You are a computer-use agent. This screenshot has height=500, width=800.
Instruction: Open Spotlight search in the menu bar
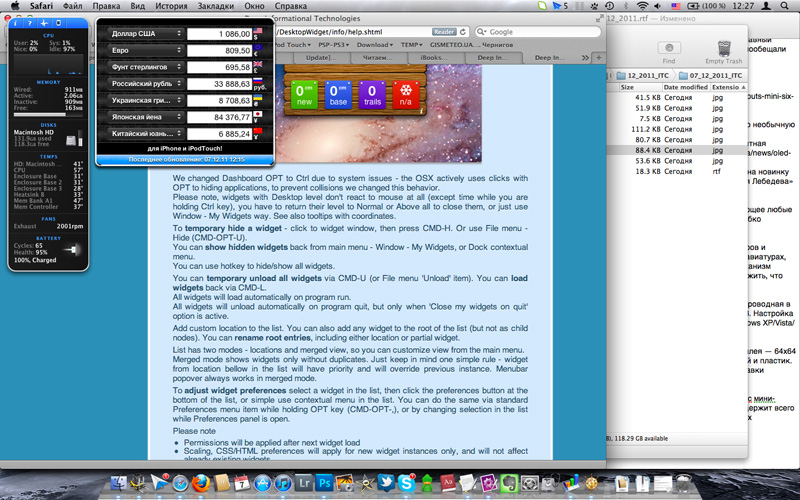784,6
